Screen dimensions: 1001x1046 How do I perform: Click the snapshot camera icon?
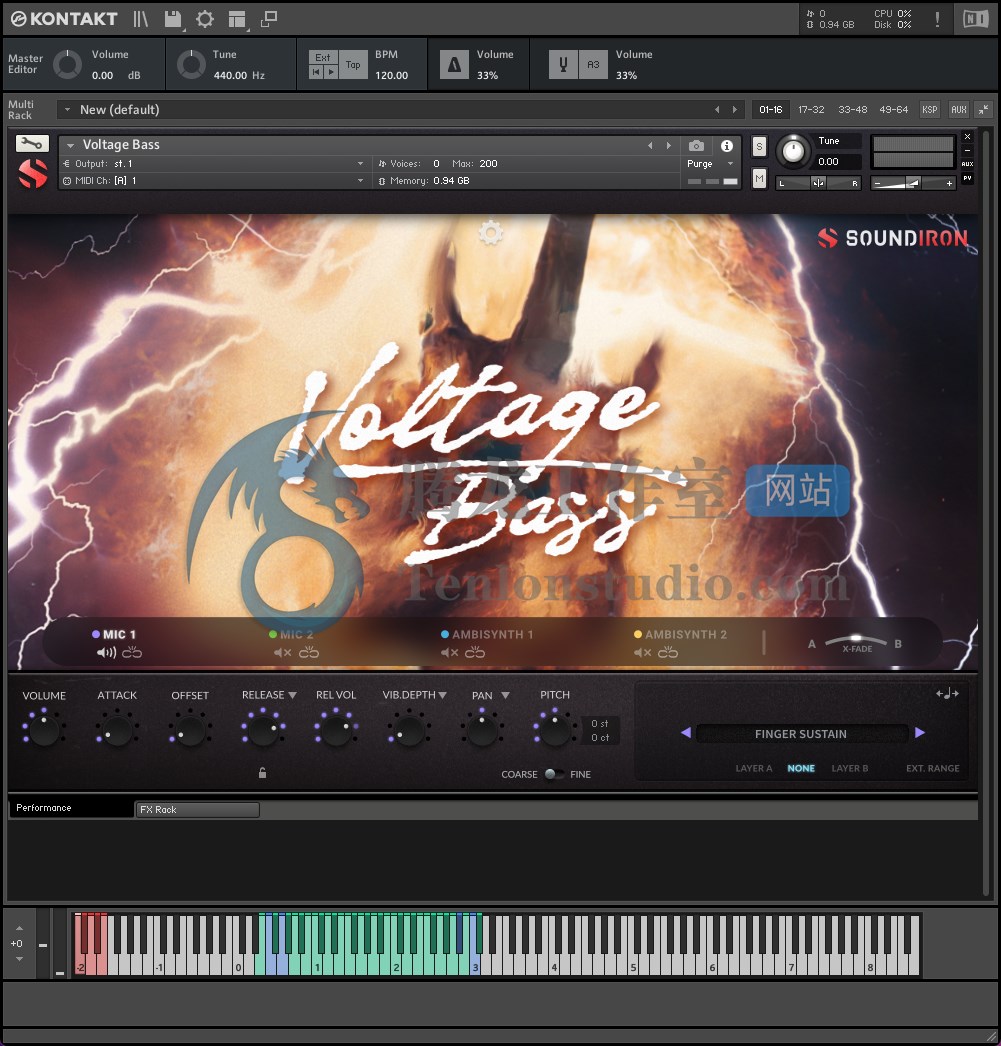(x=696, y=145)
